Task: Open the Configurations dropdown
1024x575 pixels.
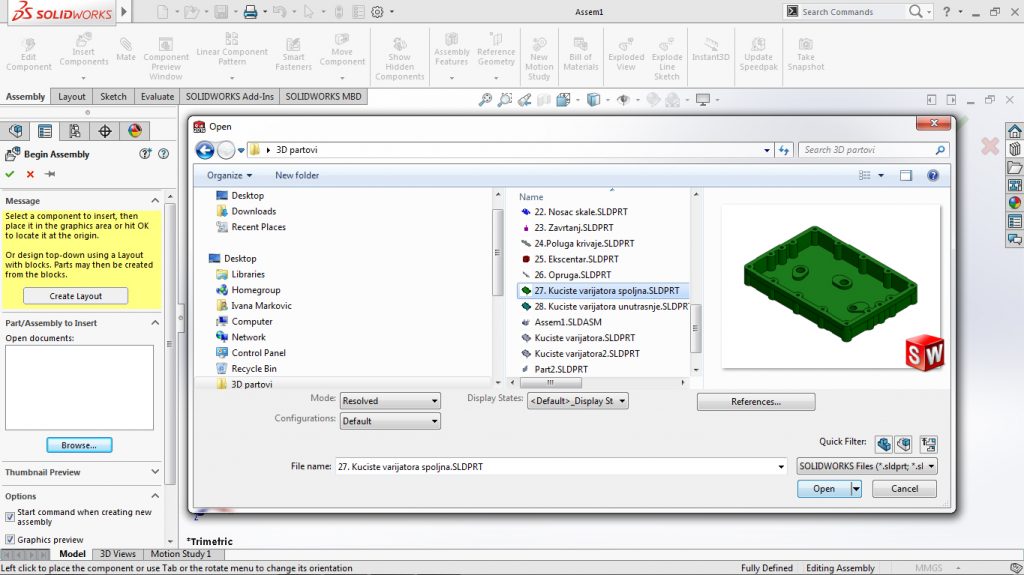Action: 390,421
